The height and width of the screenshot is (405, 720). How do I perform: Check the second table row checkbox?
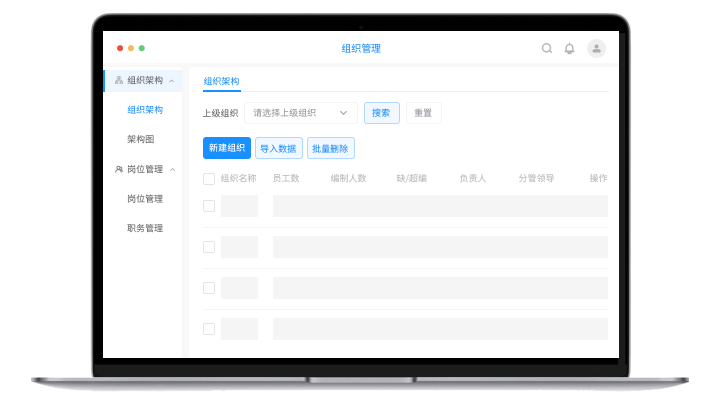209,247
